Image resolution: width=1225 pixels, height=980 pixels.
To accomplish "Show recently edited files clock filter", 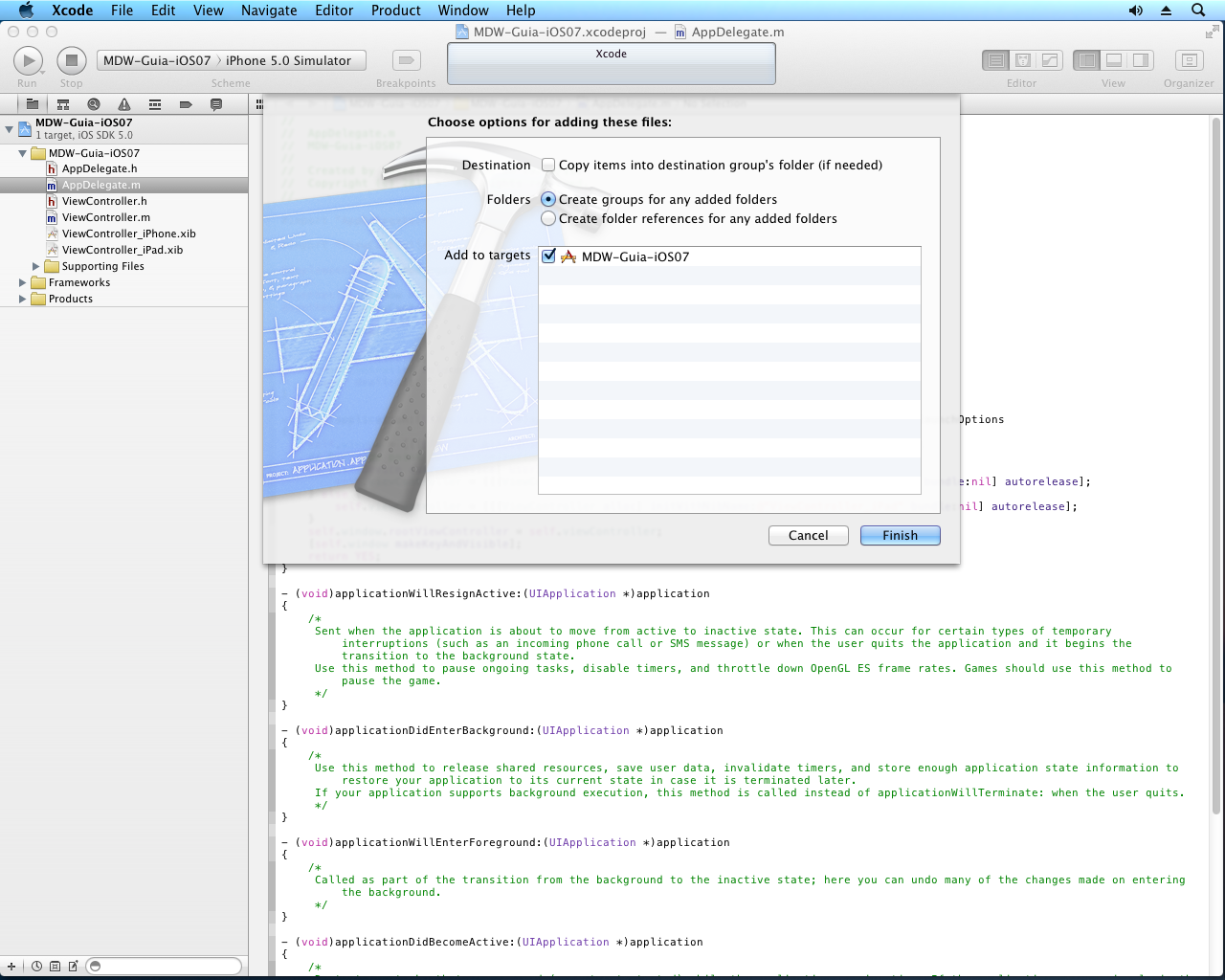I will [x=36, y=967].
